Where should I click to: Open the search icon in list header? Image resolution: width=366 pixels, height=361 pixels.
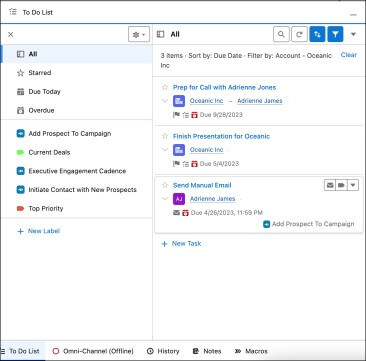coord(281,34)
